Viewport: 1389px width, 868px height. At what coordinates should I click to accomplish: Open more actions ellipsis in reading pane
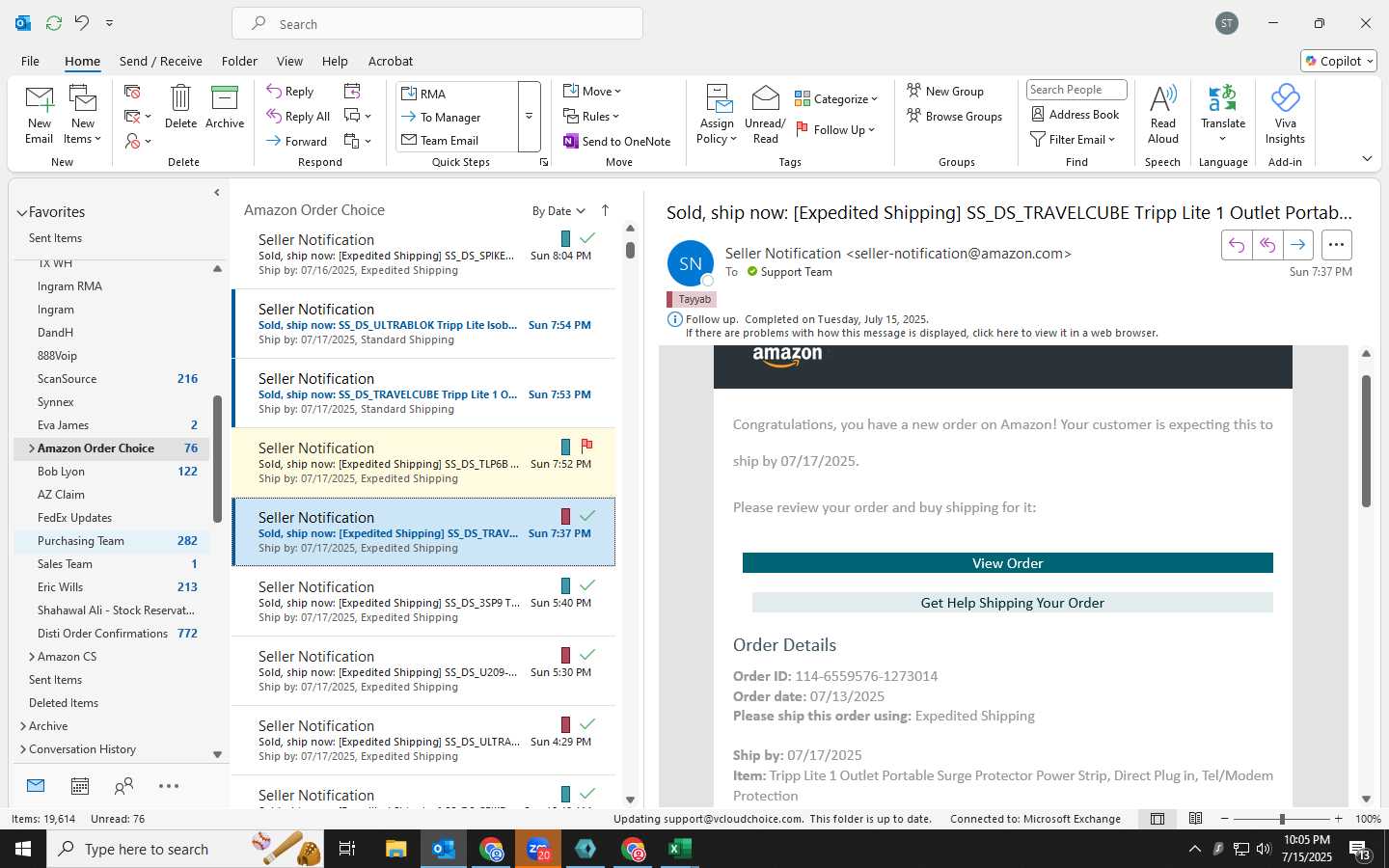1336,245
